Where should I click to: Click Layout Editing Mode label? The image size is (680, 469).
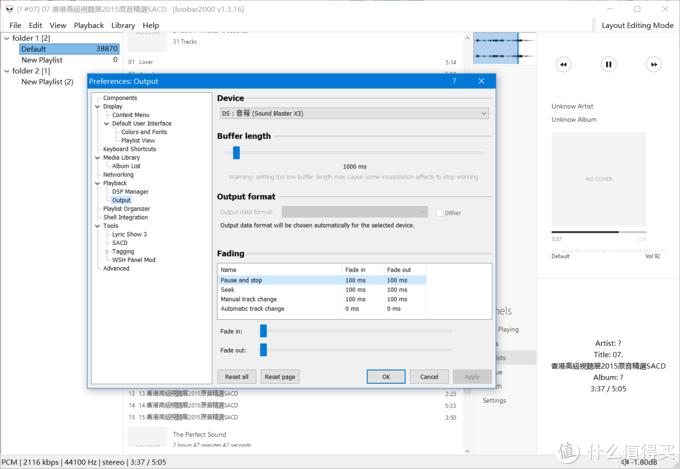(x=638, y=25)
